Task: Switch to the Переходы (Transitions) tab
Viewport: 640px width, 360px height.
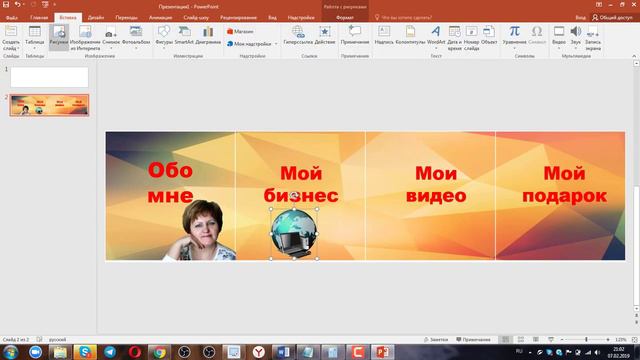Action: [127, 18]
